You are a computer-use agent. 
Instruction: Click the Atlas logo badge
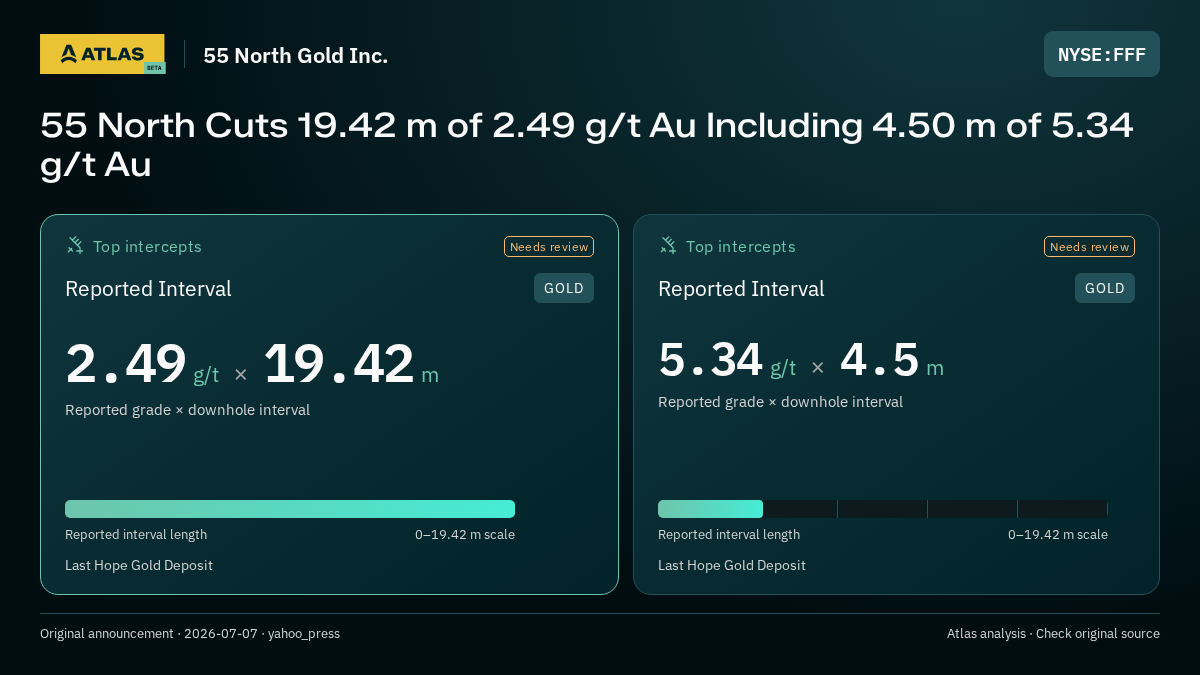[x=102, y=54]
